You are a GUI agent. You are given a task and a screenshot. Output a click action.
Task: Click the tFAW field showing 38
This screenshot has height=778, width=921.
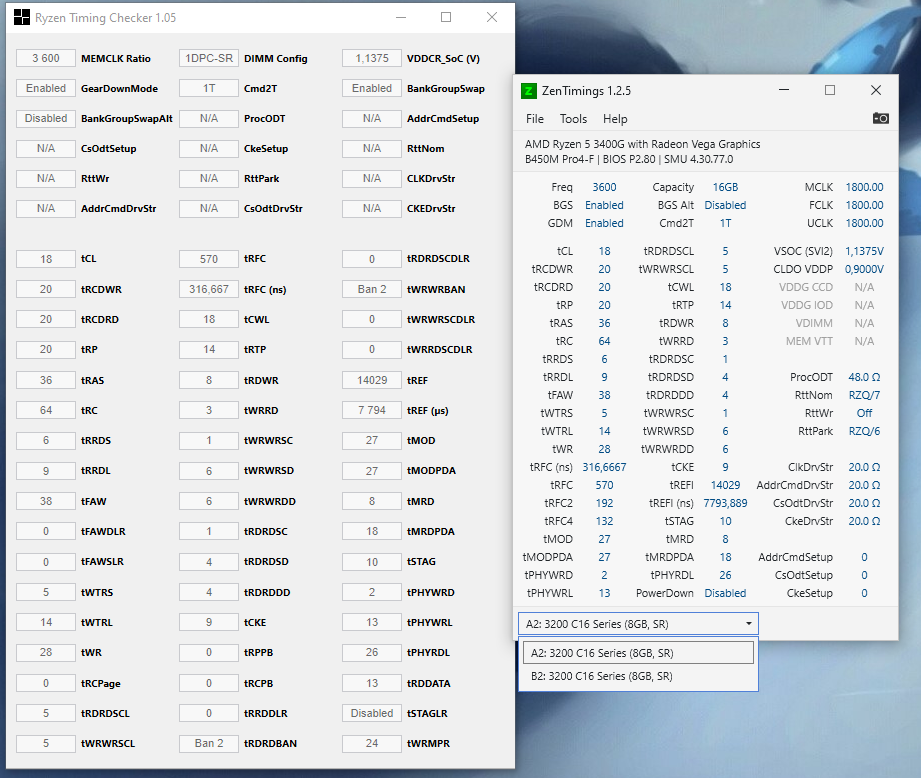click(x=46, y=501)
